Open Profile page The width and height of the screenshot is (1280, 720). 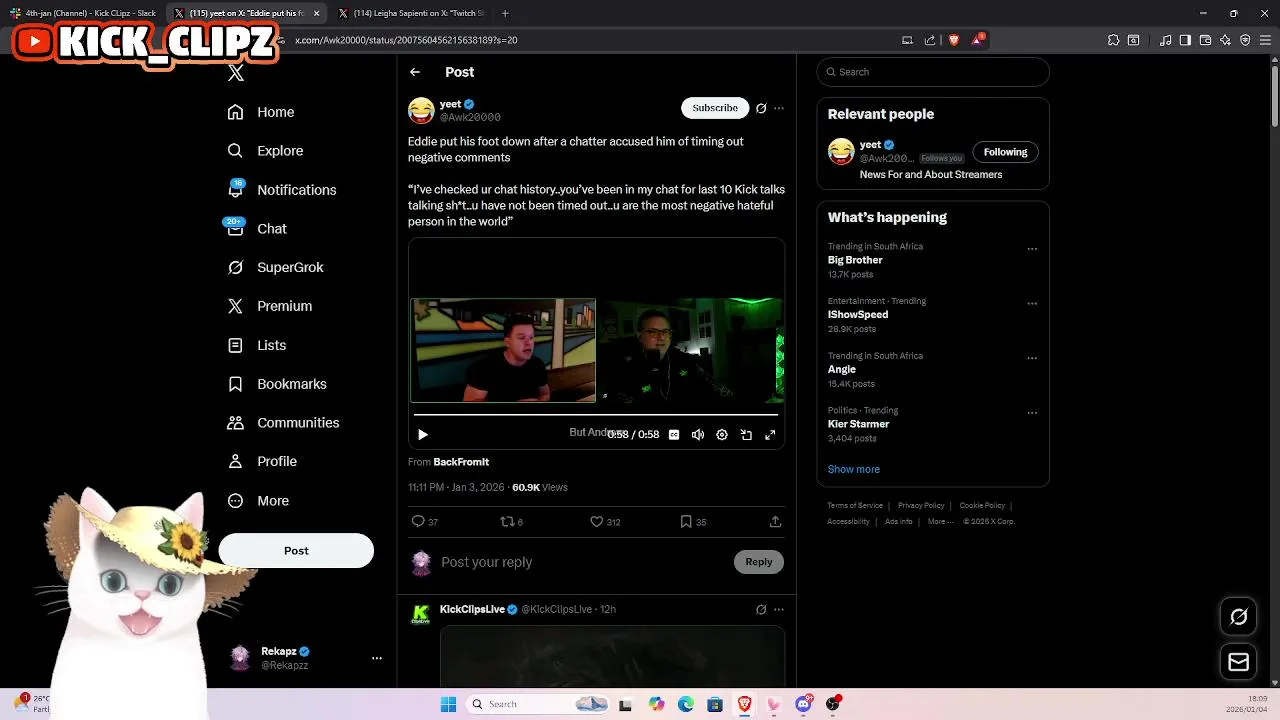(x=262, y=461)
